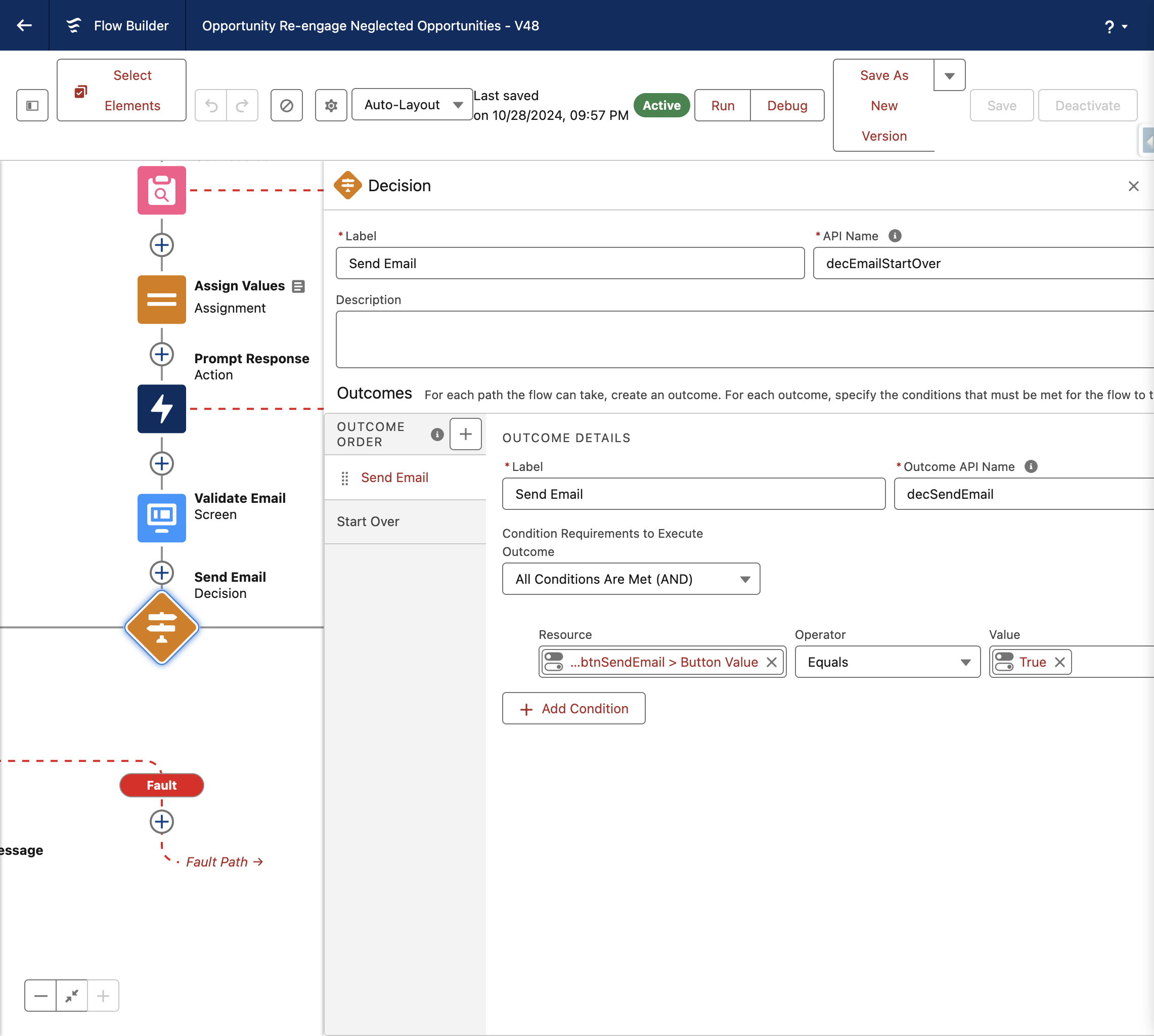Image resolution: width=1154 pixels, height=1036 pixels.
Task: Open the Equals operator dropdown
Action: (x=887, y=662)
